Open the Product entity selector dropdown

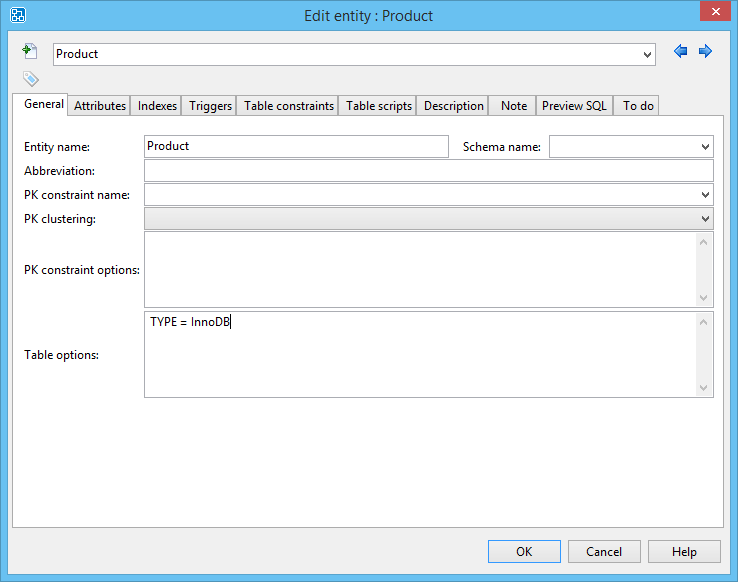pyautogui.click(x=648, y=55)
